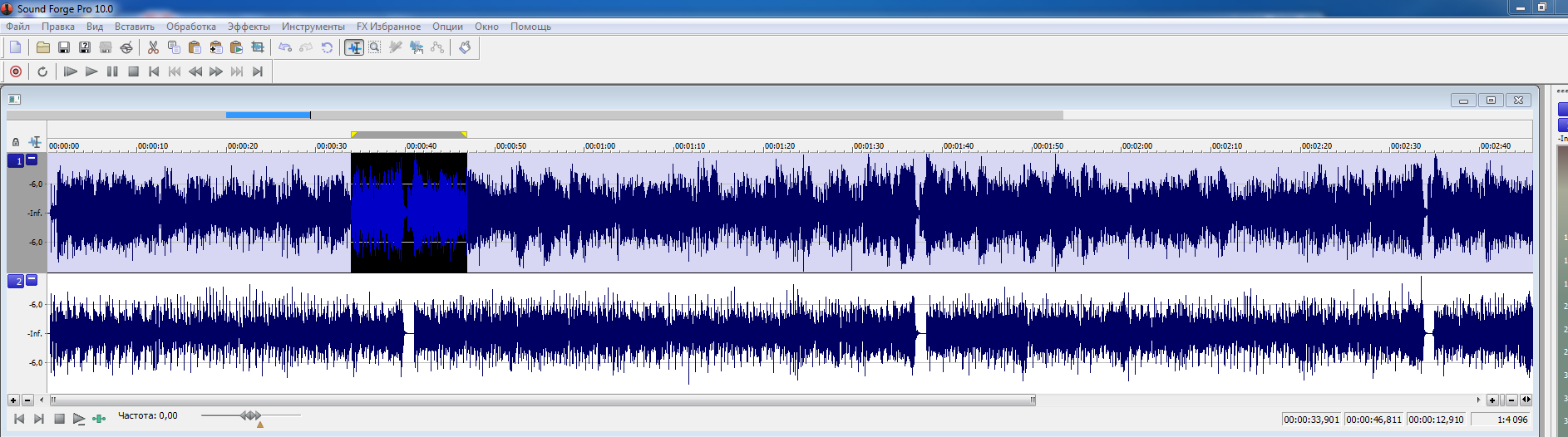Click the Undo arrow icon

tap(285, 47)
